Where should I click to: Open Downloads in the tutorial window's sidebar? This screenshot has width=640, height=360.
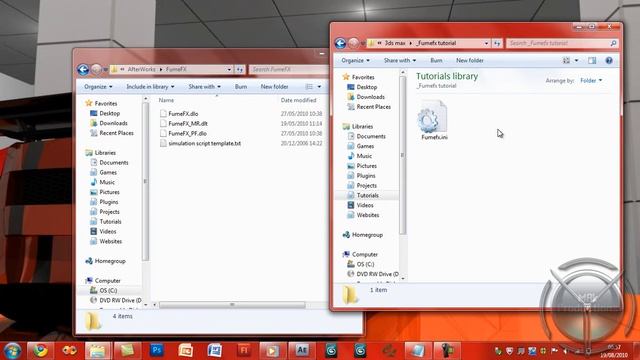pos(366,97)
